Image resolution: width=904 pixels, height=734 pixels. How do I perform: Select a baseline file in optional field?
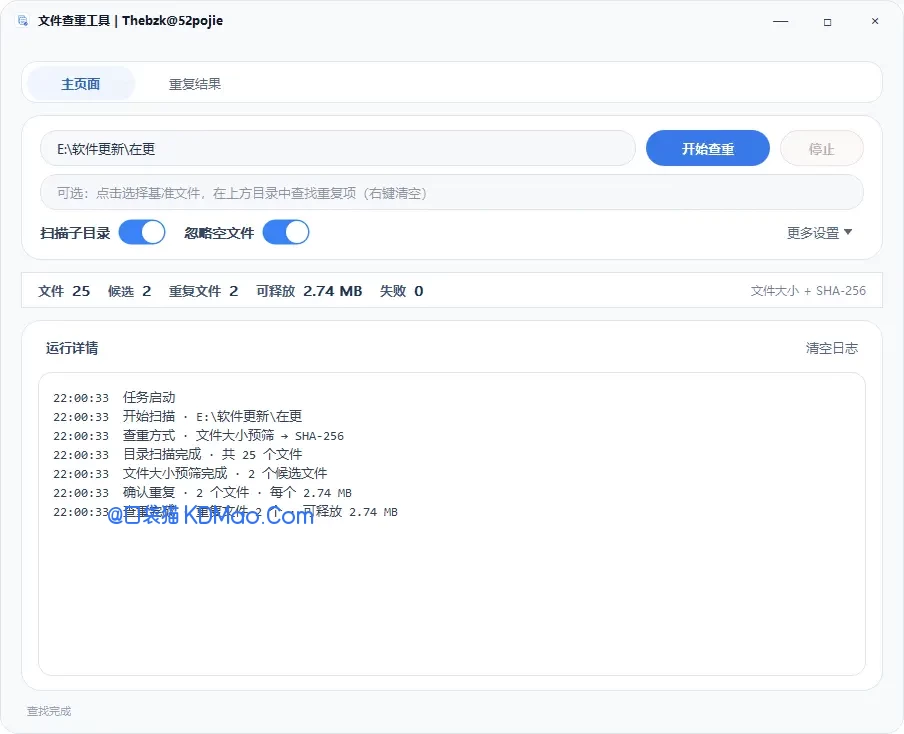coord(451,193)
